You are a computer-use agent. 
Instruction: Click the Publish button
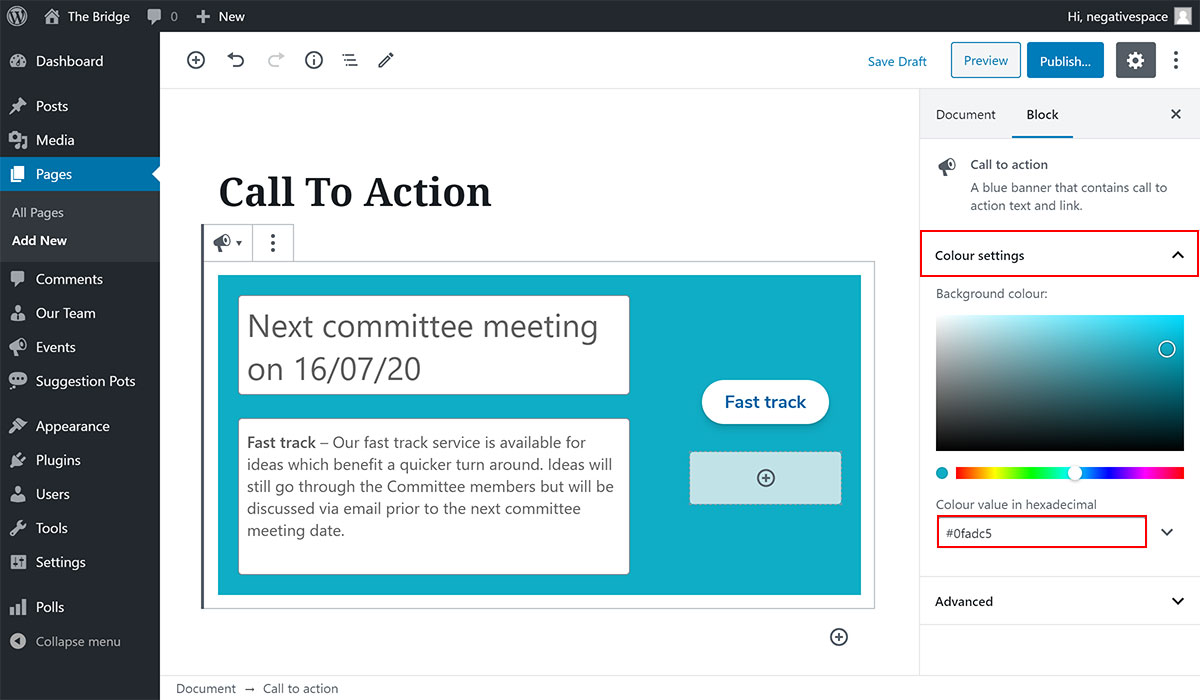[1065, 61]
